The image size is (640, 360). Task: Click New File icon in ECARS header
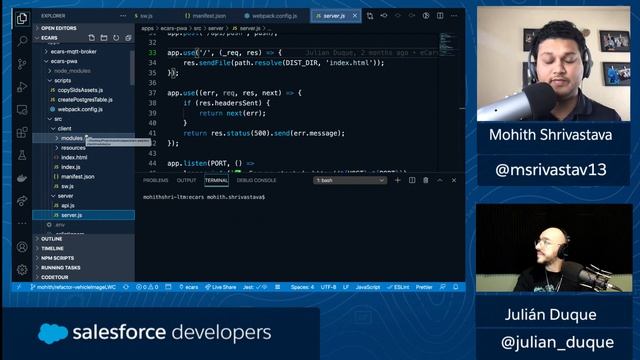[x=91, y=38]
